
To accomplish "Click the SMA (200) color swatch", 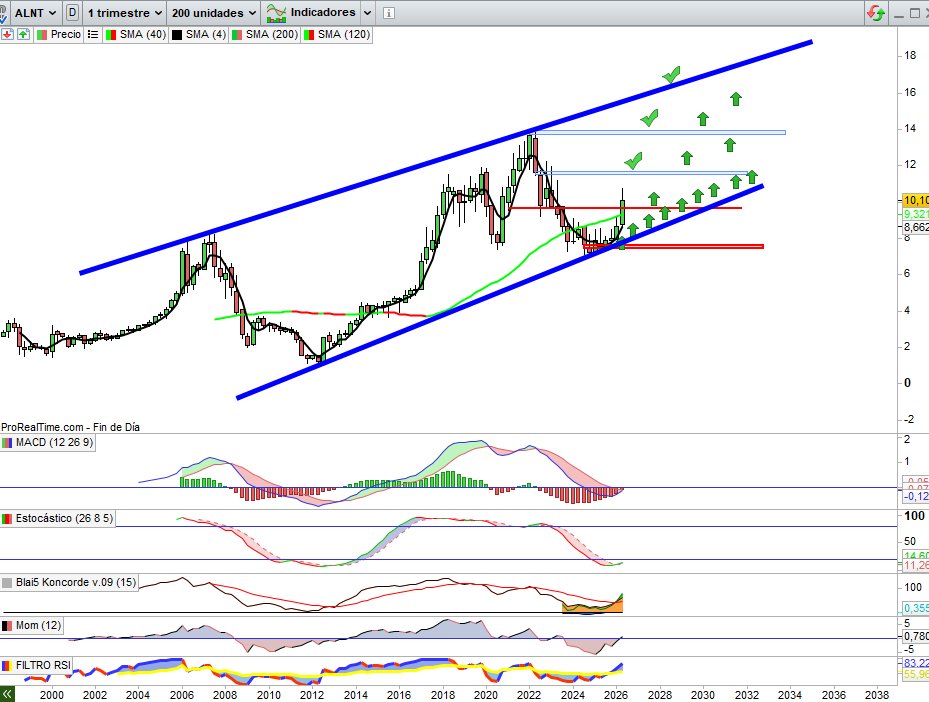I will tap(237, 35).
